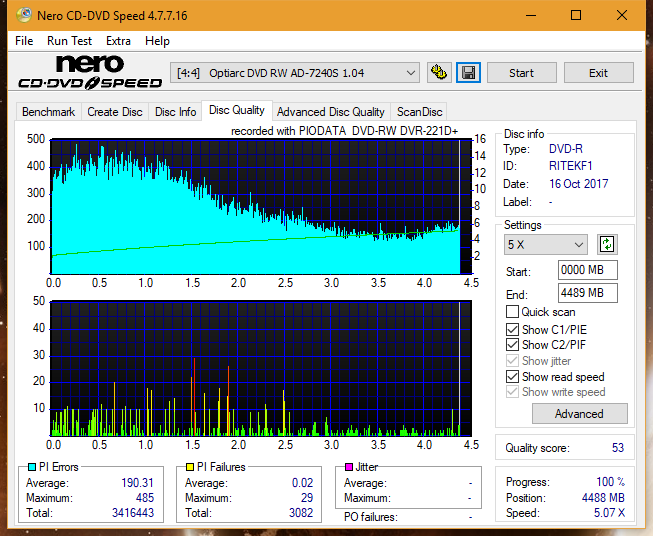Open the File menu
The image size is (653, 536).
pyautogui.click(x=24, y=41)
